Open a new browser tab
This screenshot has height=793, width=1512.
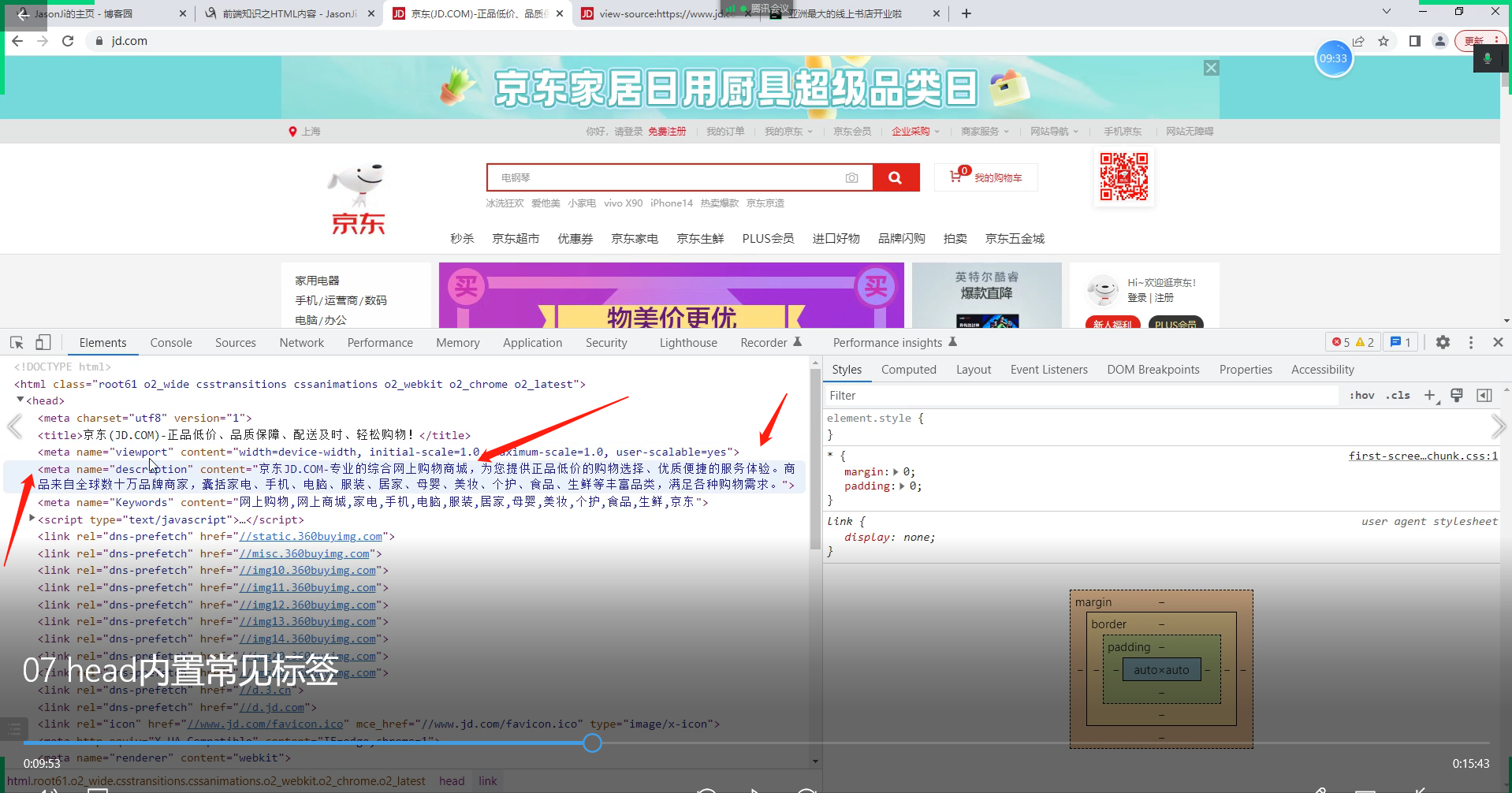click(966, 13)
